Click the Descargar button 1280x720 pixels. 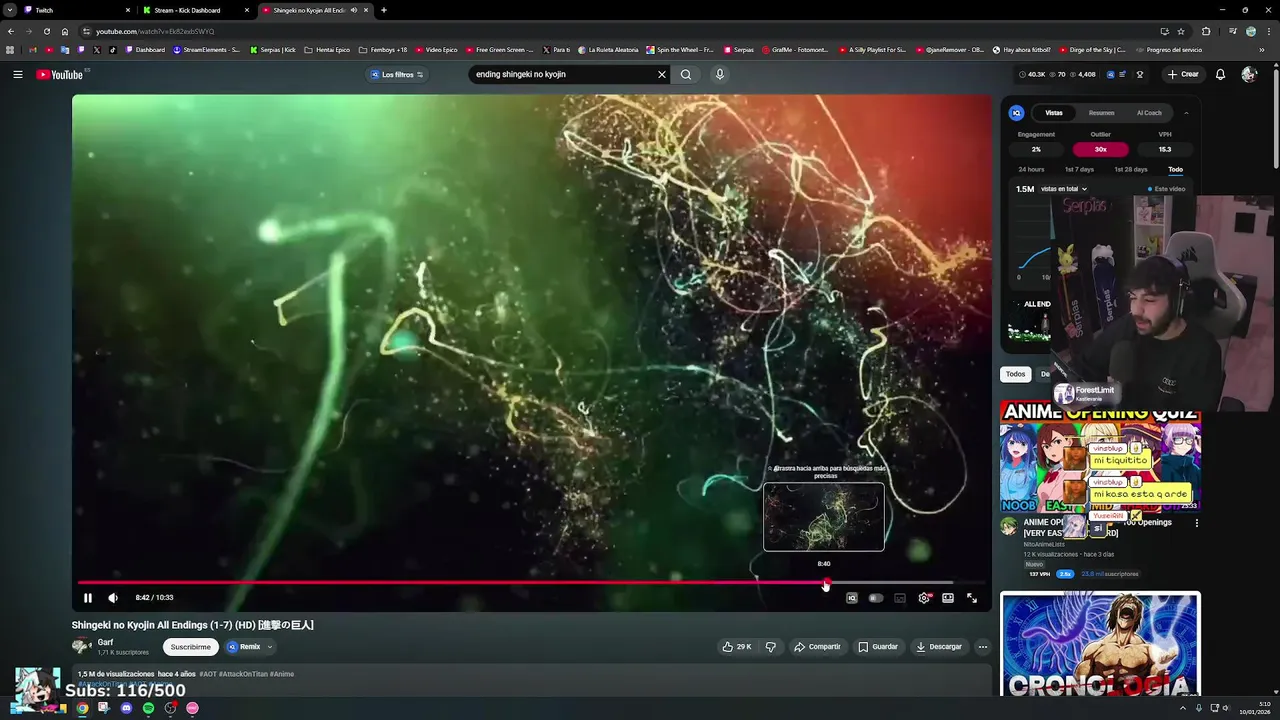click(x=939, y=647)
